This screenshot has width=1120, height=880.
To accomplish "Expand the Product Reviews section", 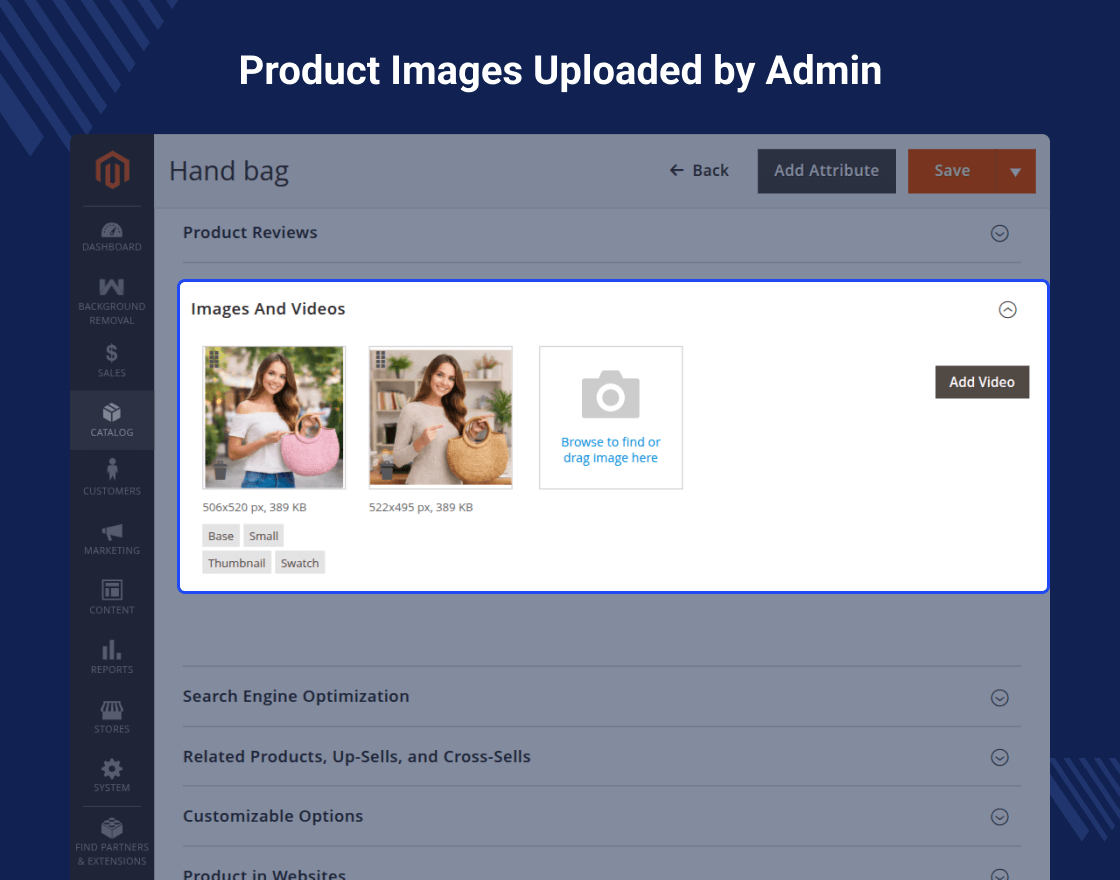I will 999,233.
